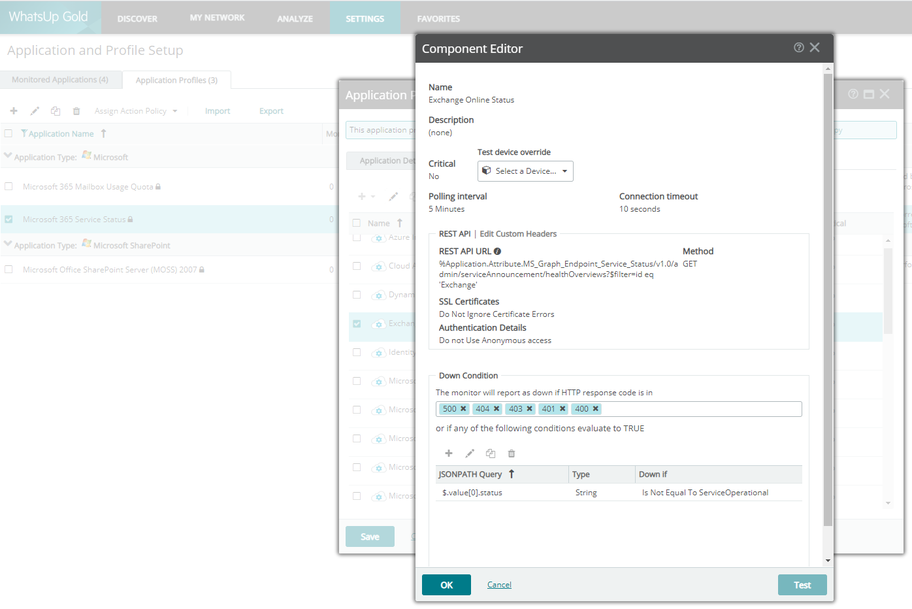Click Save in Application Profile window
Screen dimensions: 912x609
[370, 536]
